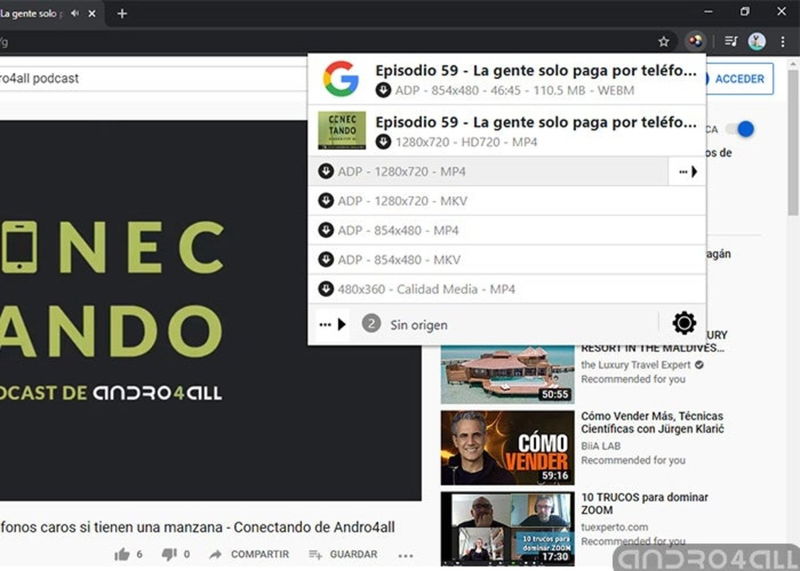This screenshot has height=571, width=800.
Task: Click download icon for ADP 1280x720 MKV
Action: coord(326,201)
